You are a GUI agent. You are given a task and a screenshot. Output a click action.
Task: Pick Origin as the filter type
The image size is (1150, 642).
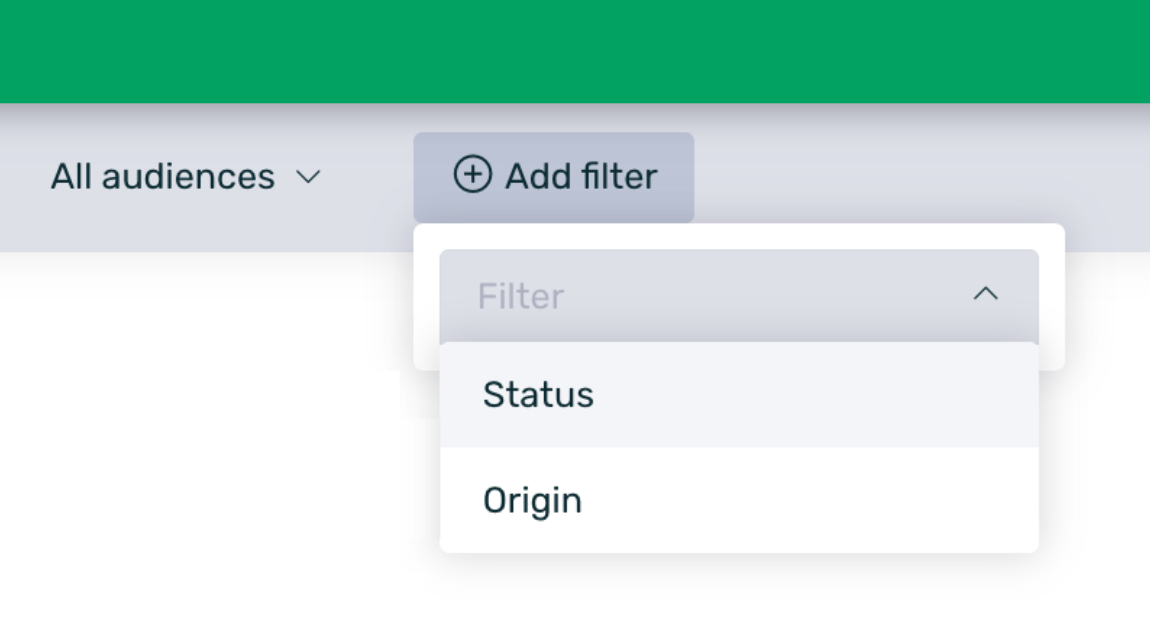click(532, 500)
